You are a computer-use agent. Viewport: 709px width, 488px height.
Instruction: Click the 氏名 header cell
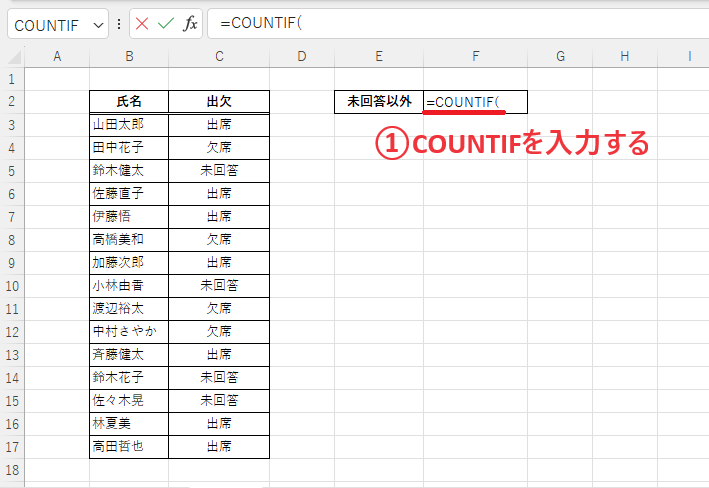(x=129, y=102)
